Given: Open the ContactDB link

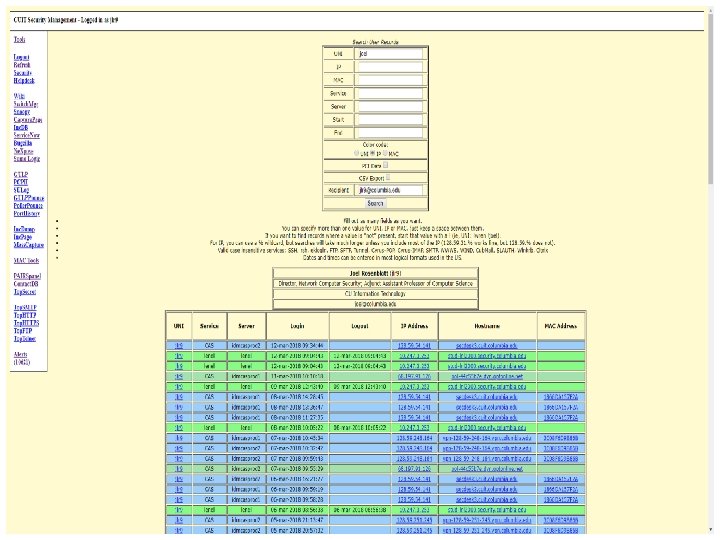Looking at the screenshot, I should 26,284.
